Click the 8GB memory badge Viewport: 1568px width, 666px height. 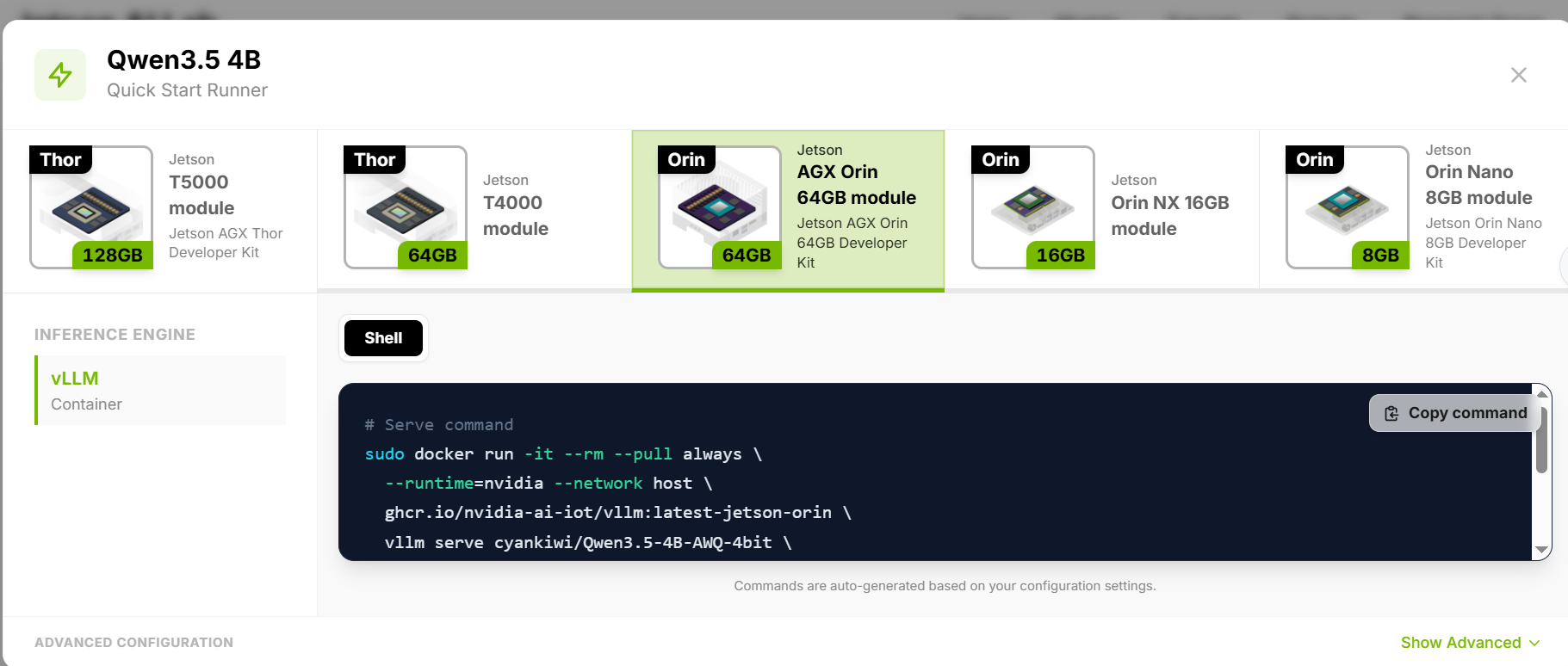pos(1380,256)
